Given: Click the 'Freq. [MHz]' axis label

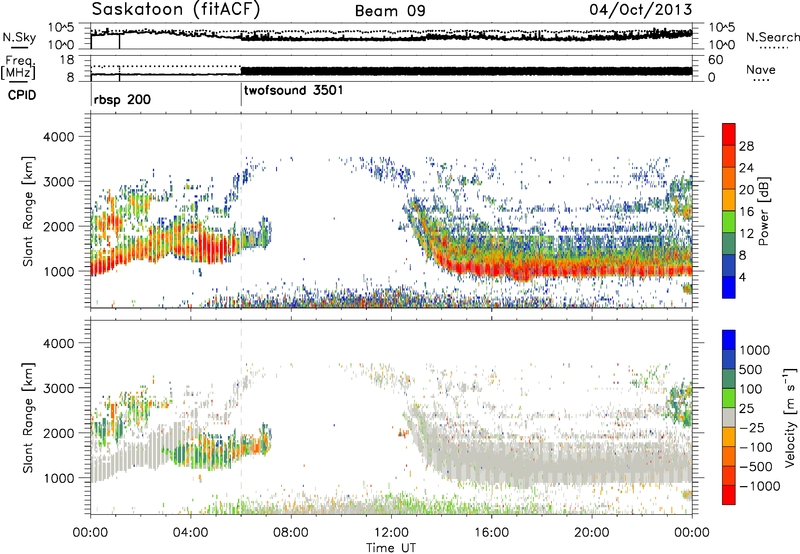Looking at the screenshot, I should pos(19,68).
